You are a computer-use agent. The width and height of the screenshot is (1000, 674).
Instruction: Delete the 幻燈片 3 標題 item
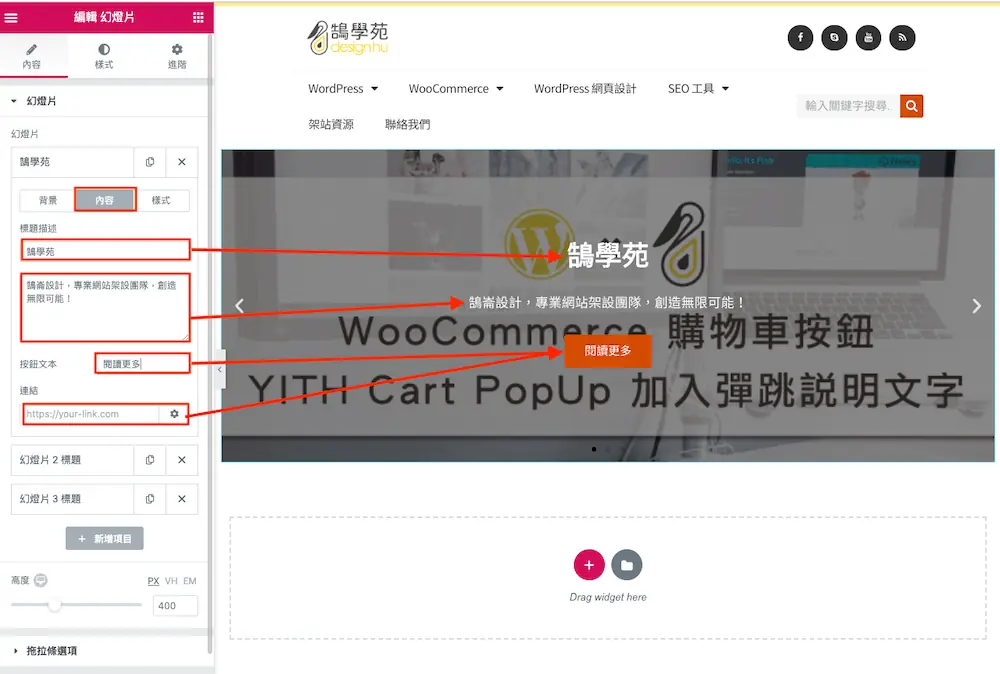click(x=182, y=499)
